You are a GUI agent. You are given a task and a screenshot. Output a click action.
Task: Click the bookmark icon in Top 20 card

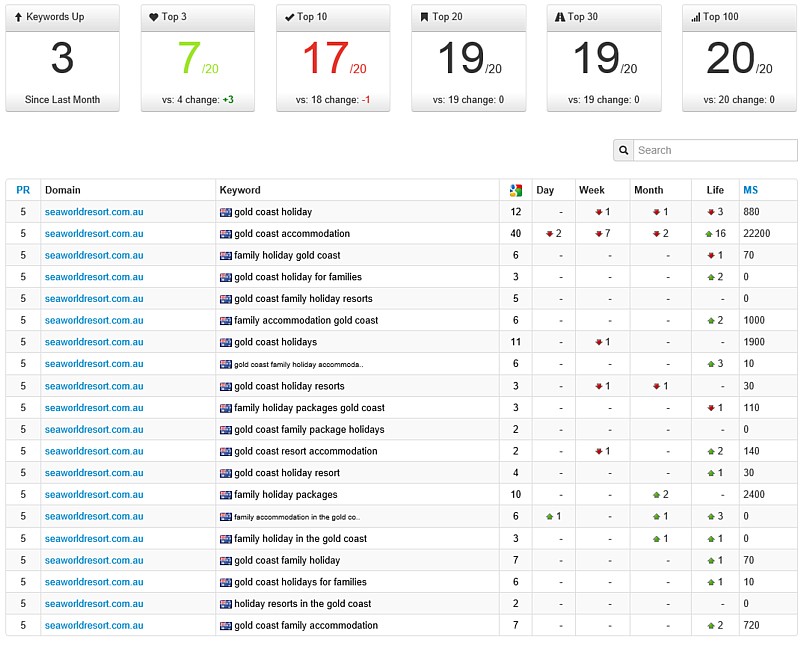tap(424, 17)
